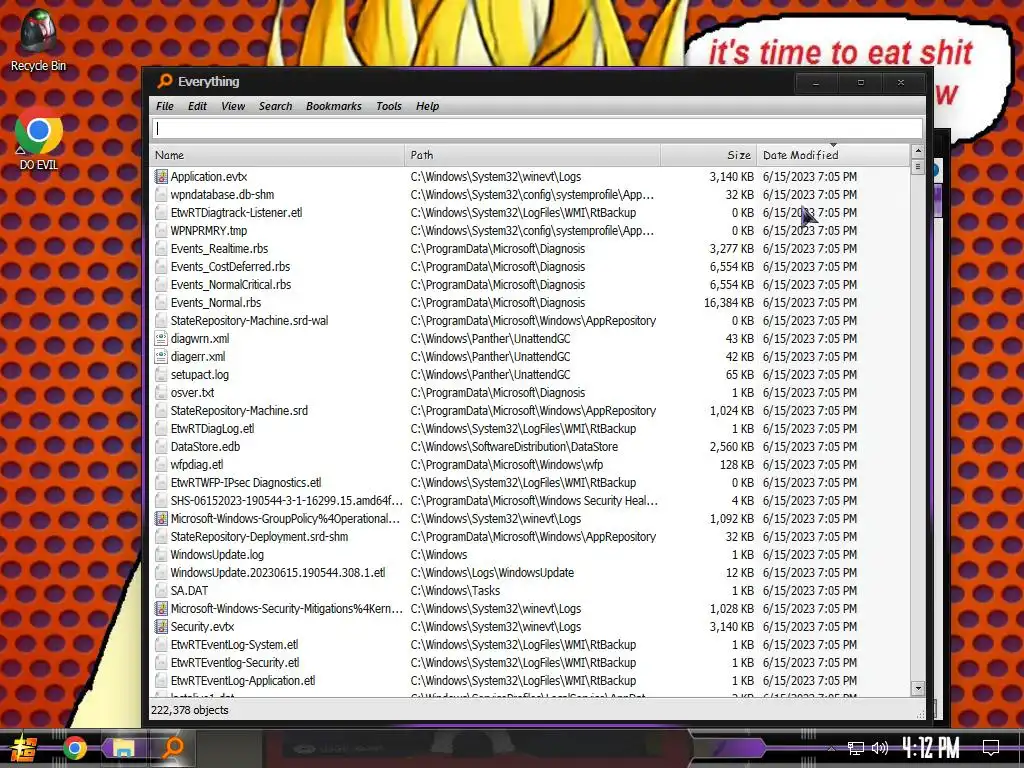
Task: Select Events_CostDeferred.rbs file name
Action: tap(231, 266)
